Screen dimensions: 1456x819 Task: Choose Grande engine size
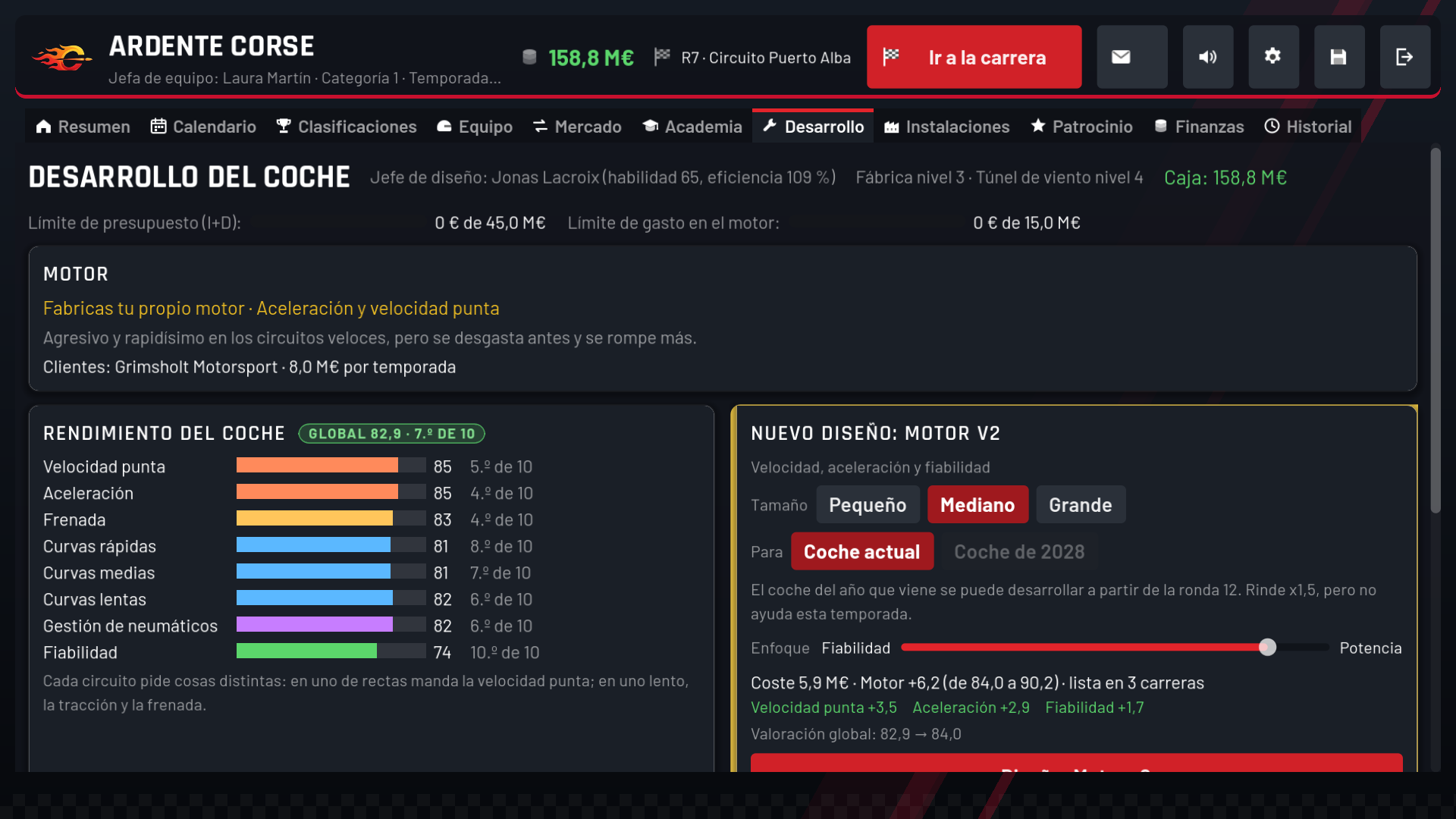[x=1081, y=504]
